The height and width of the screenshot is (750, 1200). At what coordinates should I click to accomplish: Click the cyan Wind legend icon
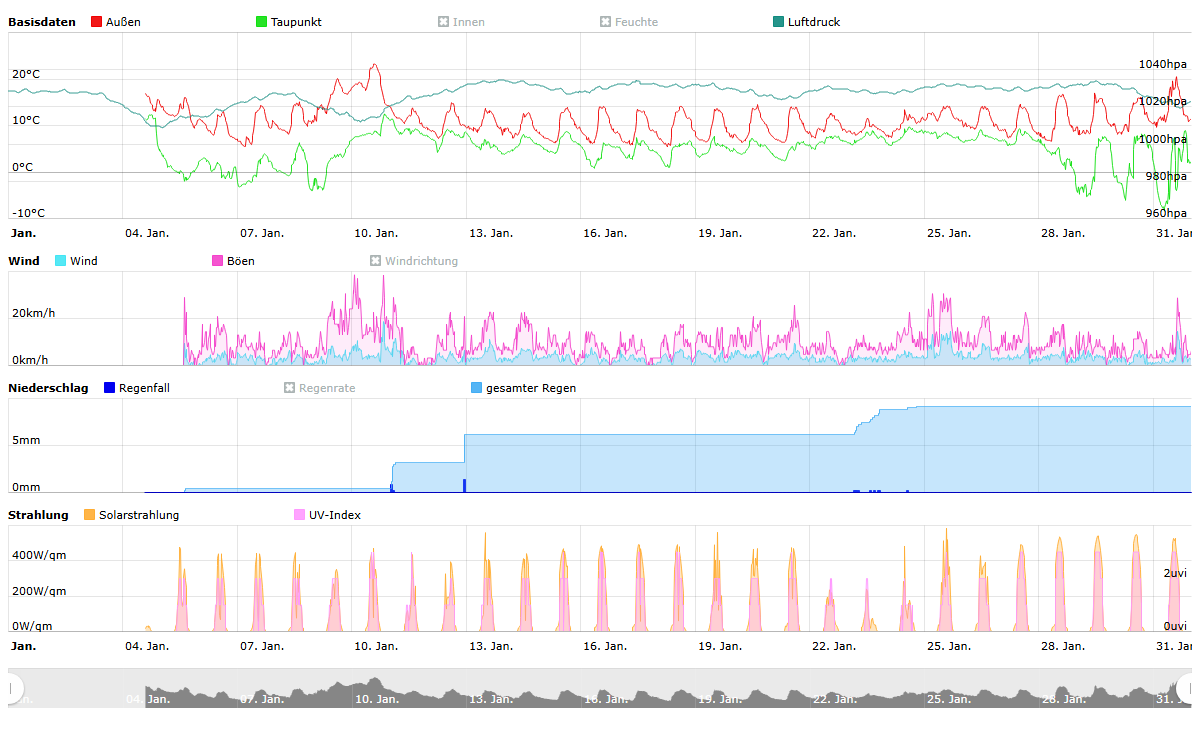61,261
